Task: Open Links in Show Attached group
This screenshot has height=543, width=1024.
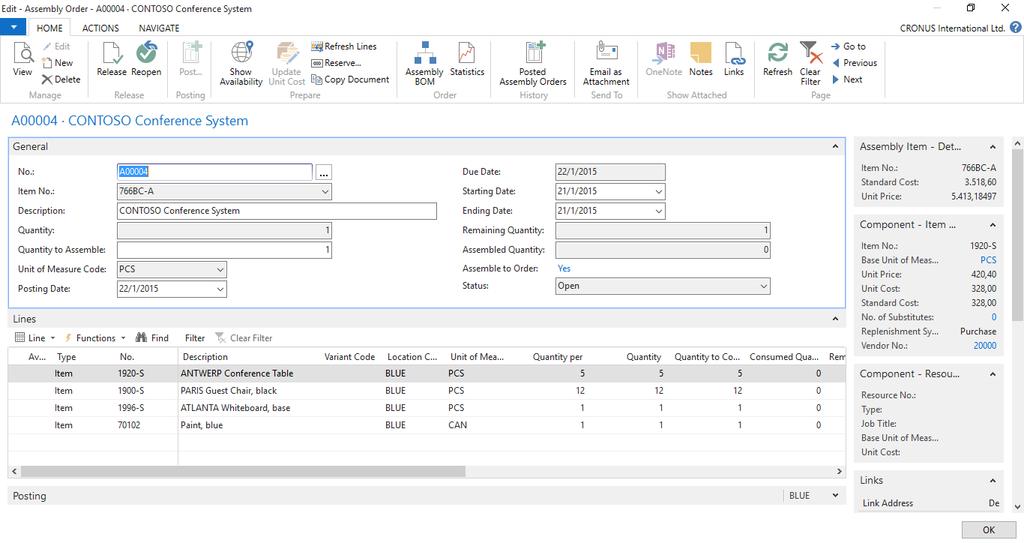Action: pos(733,59)
